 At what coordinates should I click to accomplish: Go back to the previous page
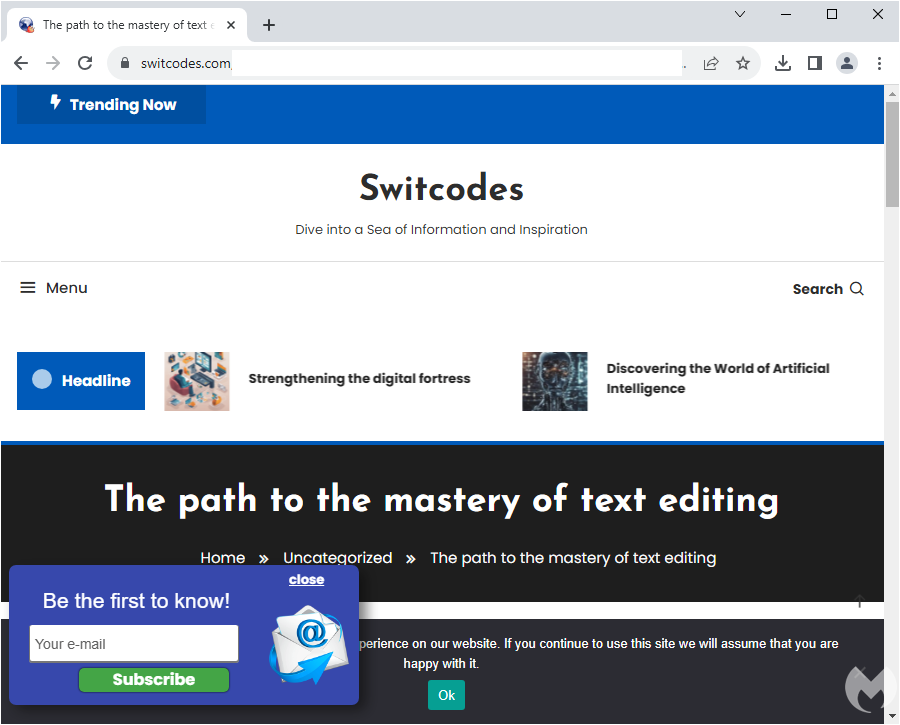[21, 63]
